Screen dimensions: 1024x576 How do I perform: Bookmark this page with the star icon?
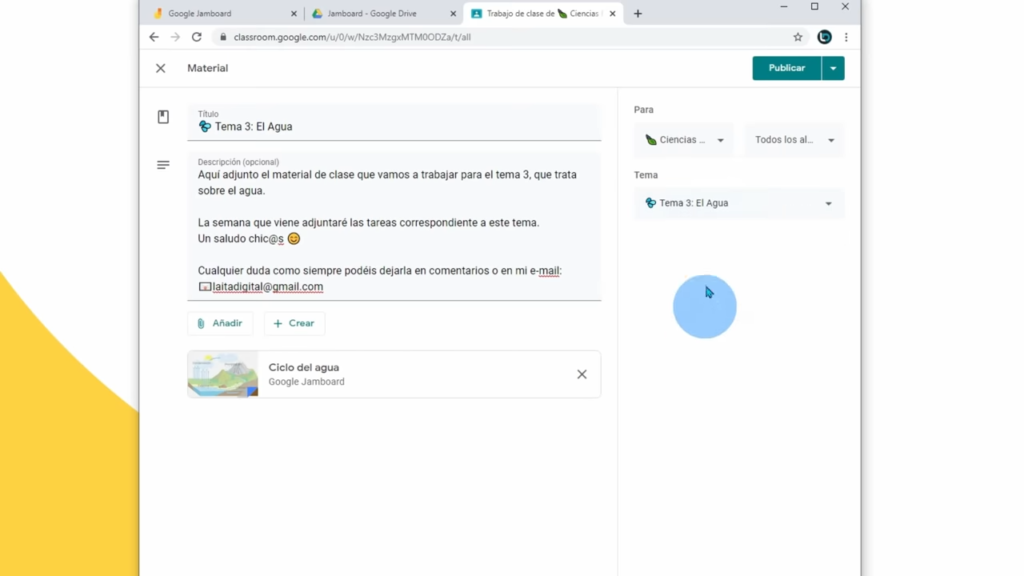click(798, 37)
